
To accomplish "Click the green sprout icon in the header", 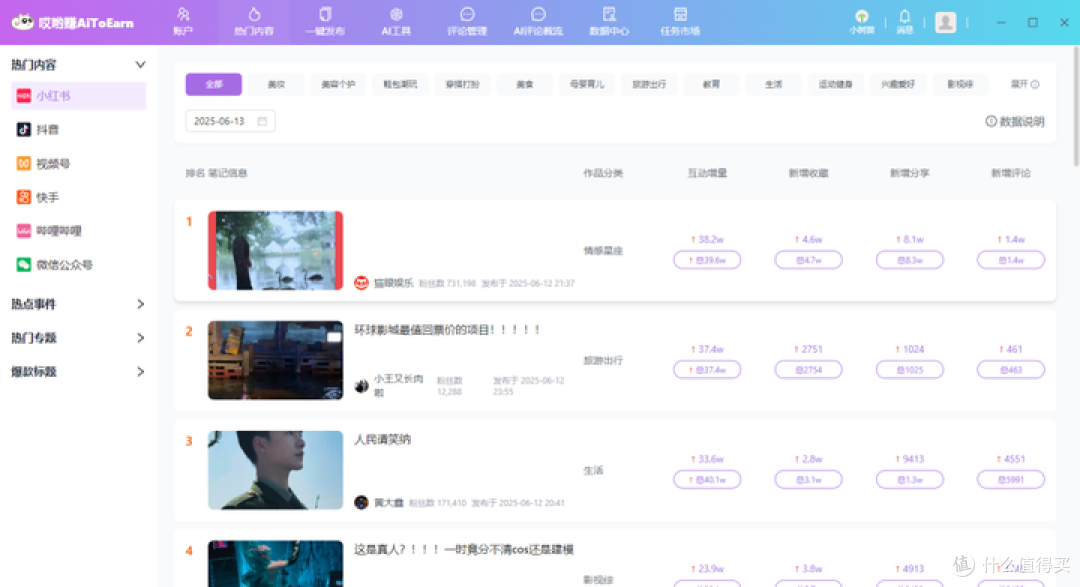I will tap(861, 17).
